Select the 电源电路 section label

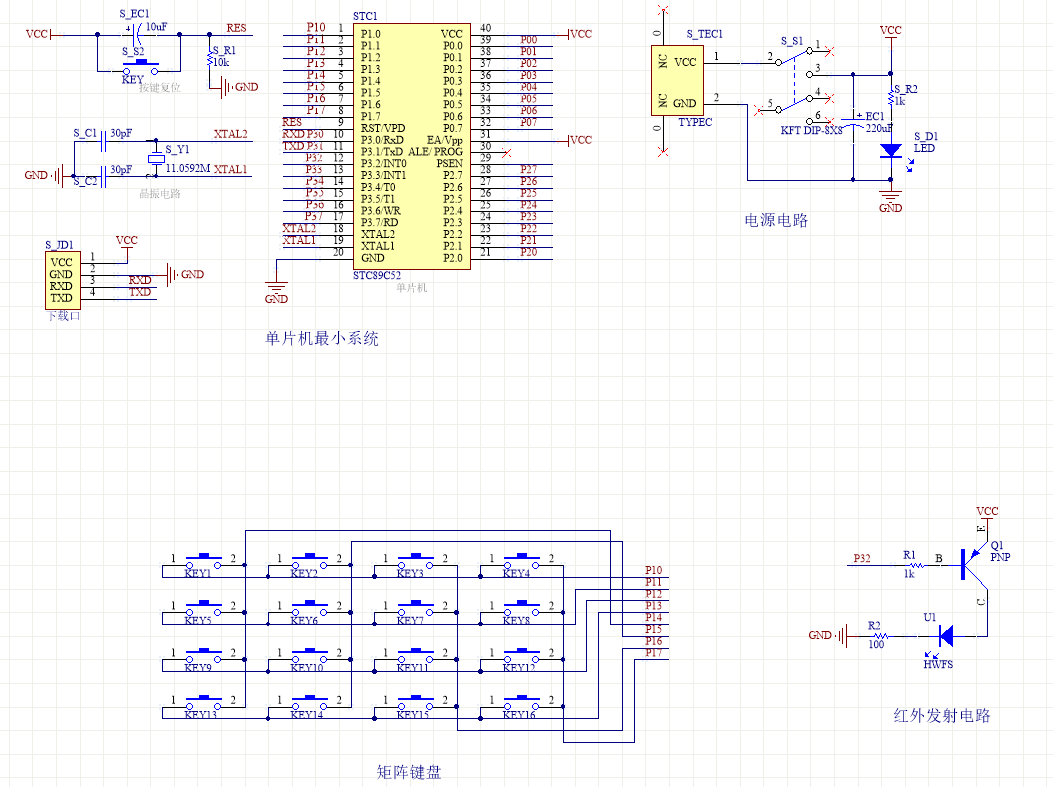tap(775, 220)
